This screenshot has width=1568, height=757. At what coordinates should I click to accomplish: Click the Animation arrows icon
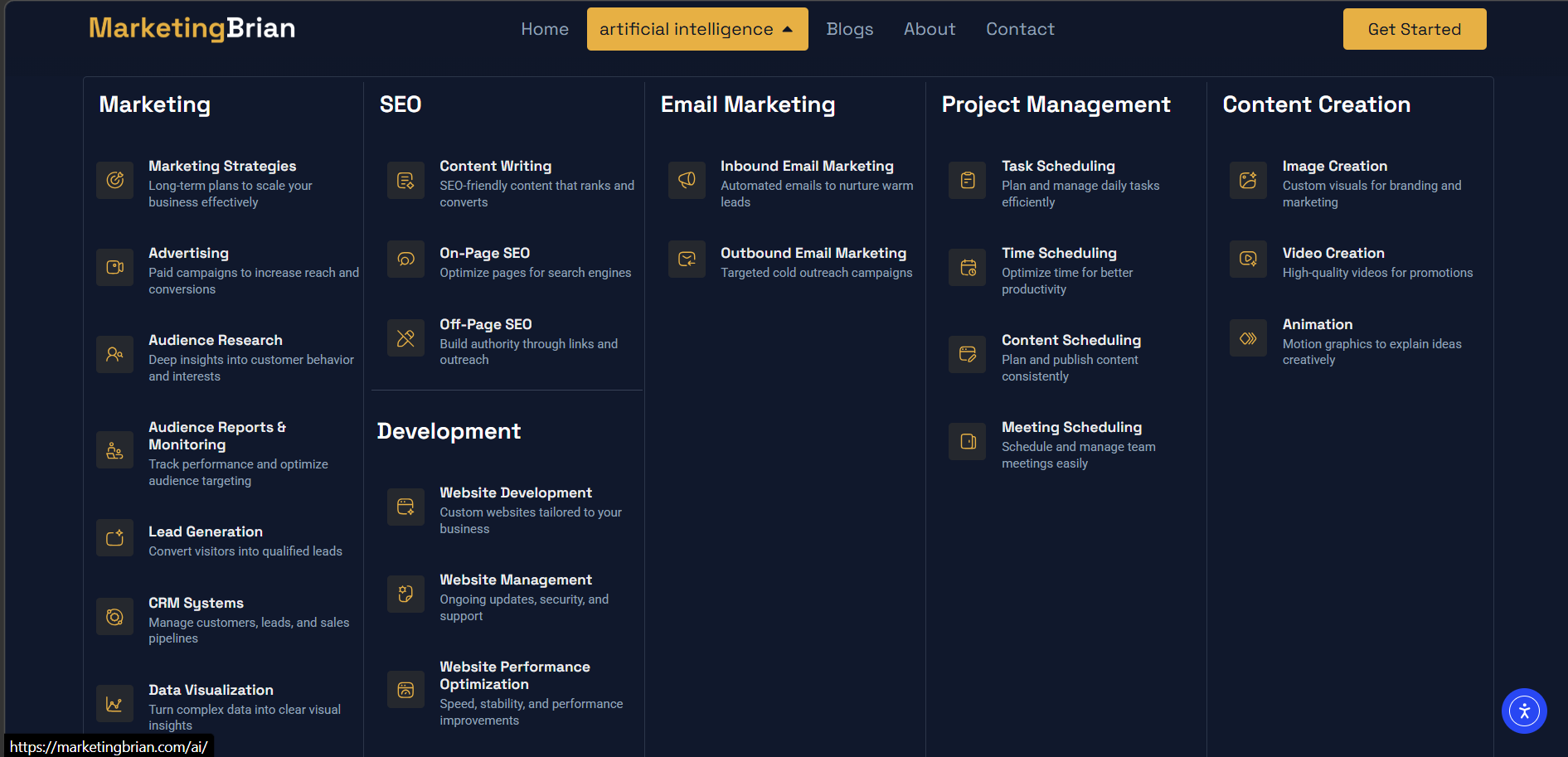[1248, 338]
